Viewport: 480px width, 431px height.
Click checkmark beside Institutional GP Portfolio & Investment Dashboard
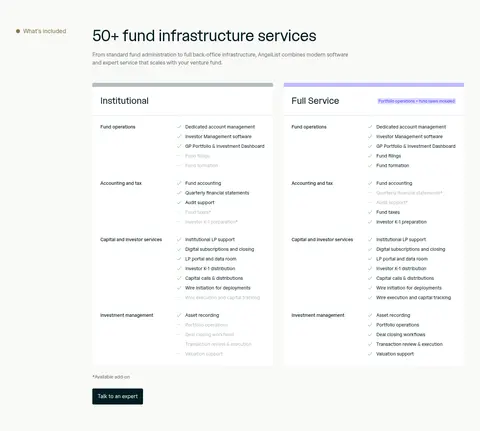pos(179,146)
